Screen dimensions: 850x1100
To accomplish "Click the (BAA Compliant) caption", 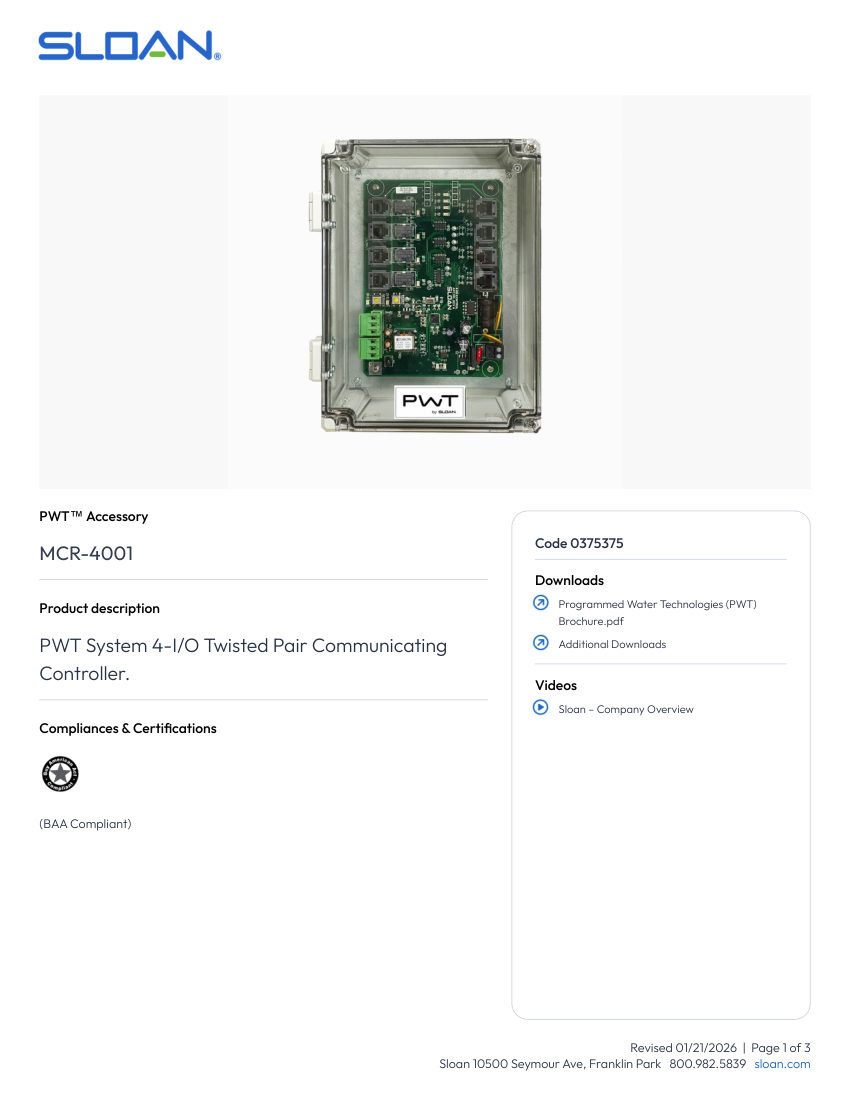I will 85,824.
